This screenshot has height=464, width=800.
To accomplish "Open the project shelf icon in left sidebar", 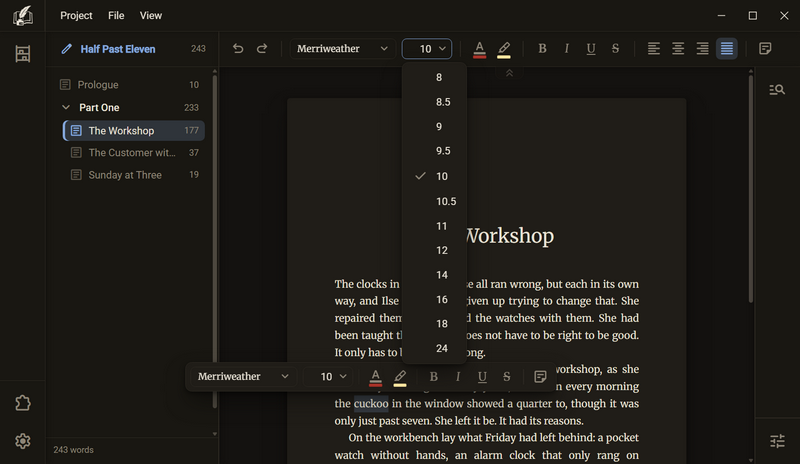I will click(22, 54).
